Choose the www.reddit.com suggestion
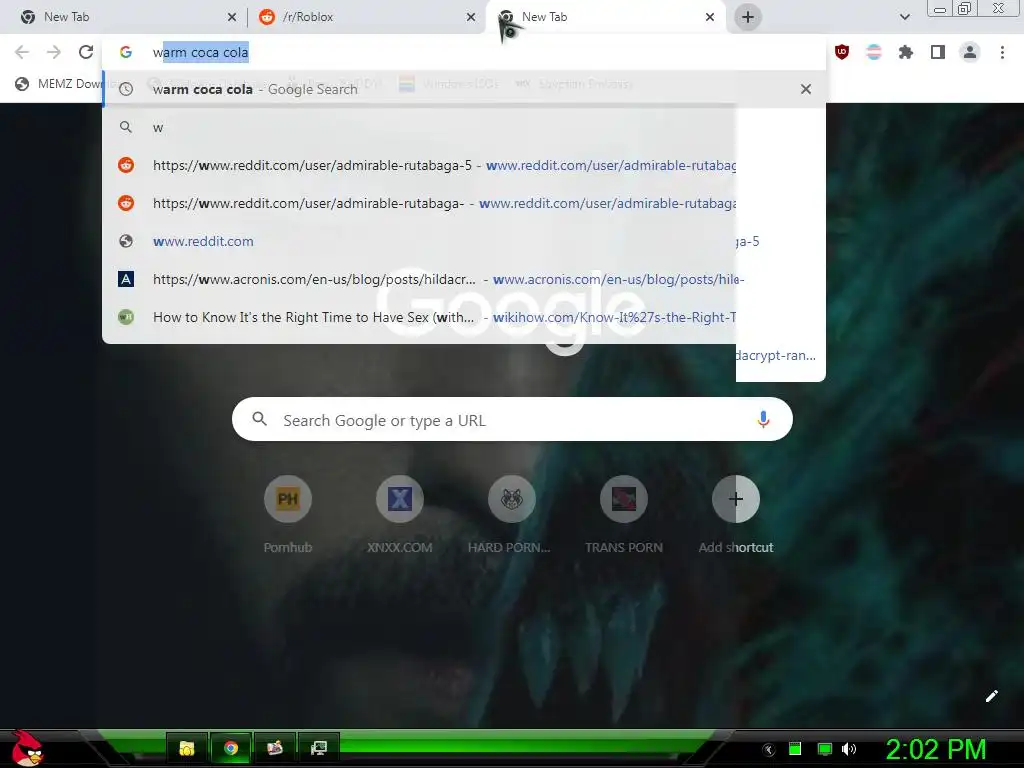Screen dimensions: 1024x768 coord(418,241)
